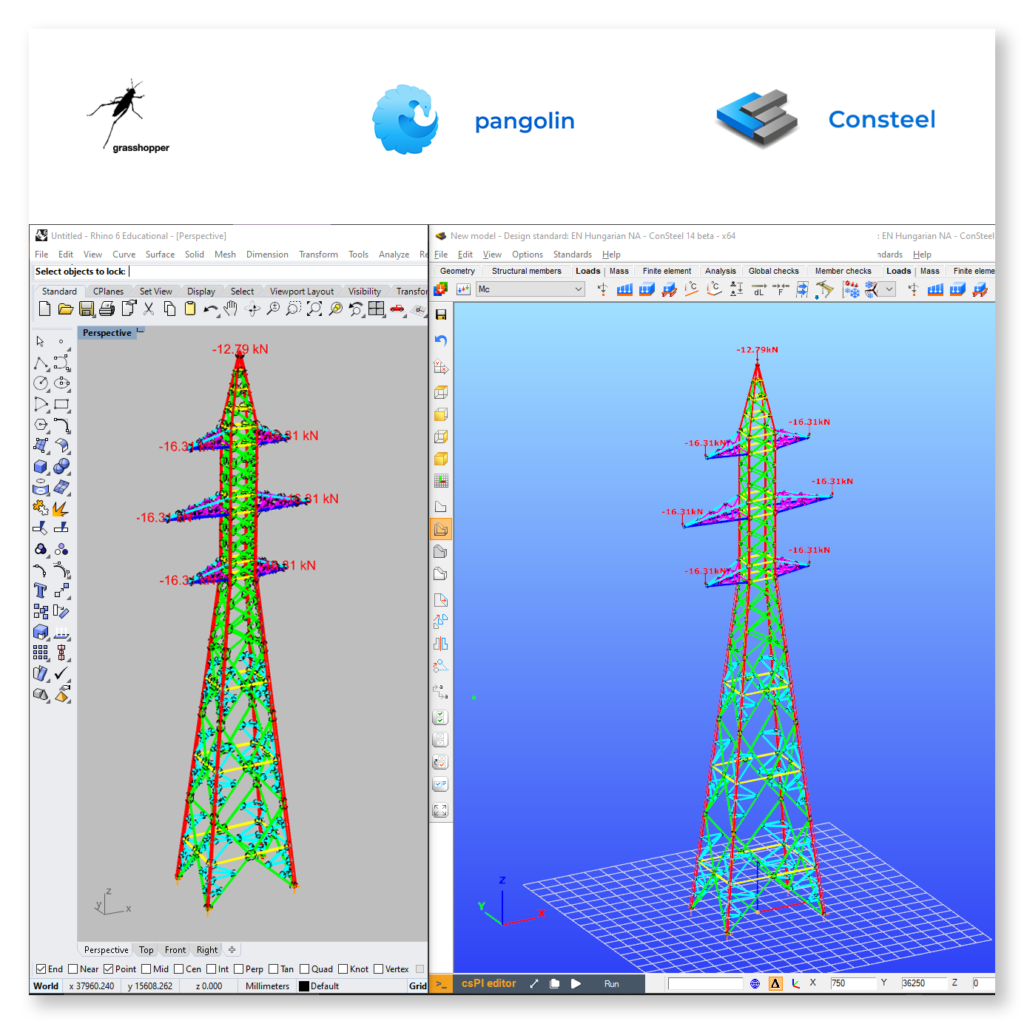
Task: Save the Rhino model with disk icon
Action: tap(86, 309)
